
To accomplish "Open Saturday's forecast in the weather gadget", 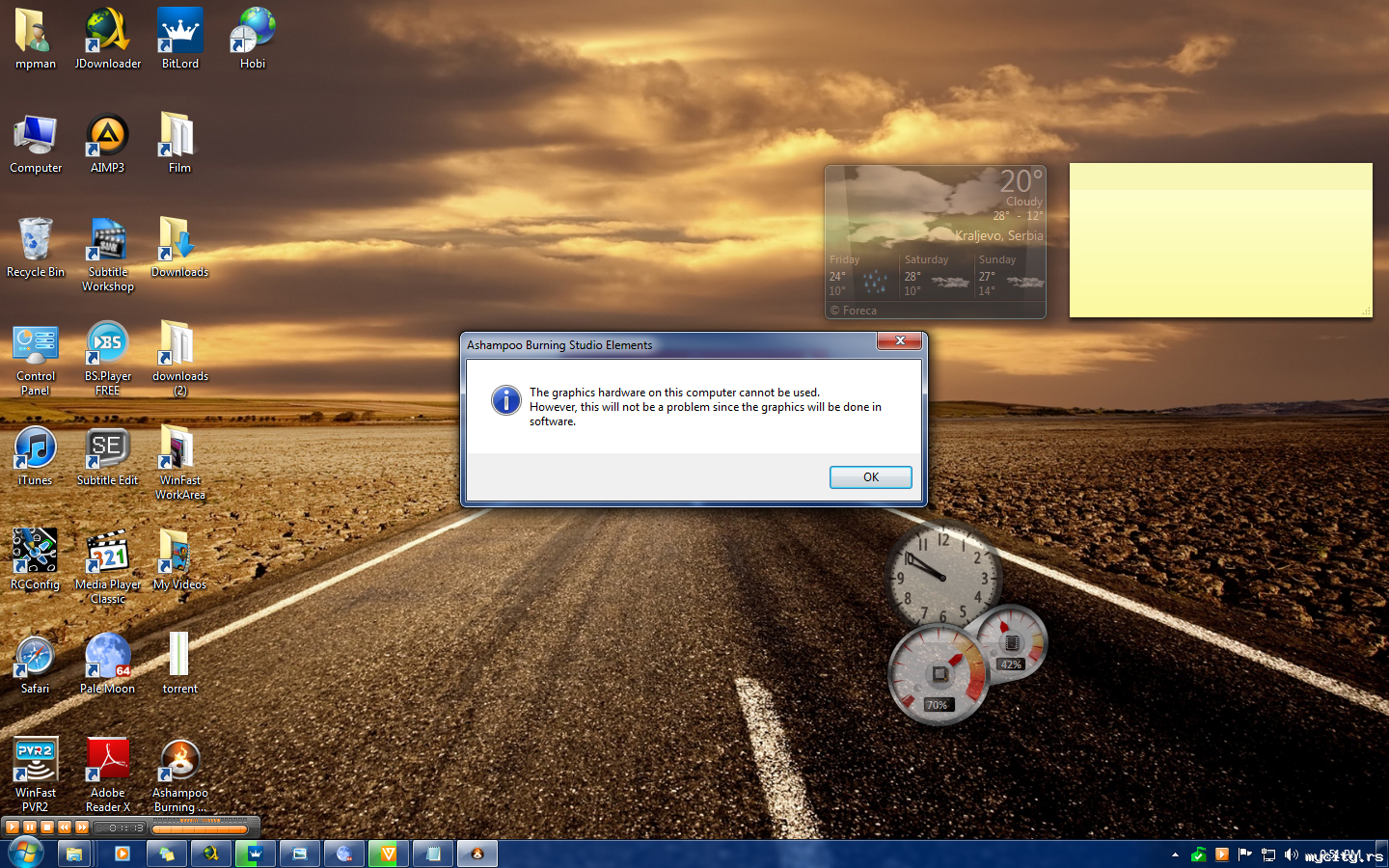I will click(937, 275).
